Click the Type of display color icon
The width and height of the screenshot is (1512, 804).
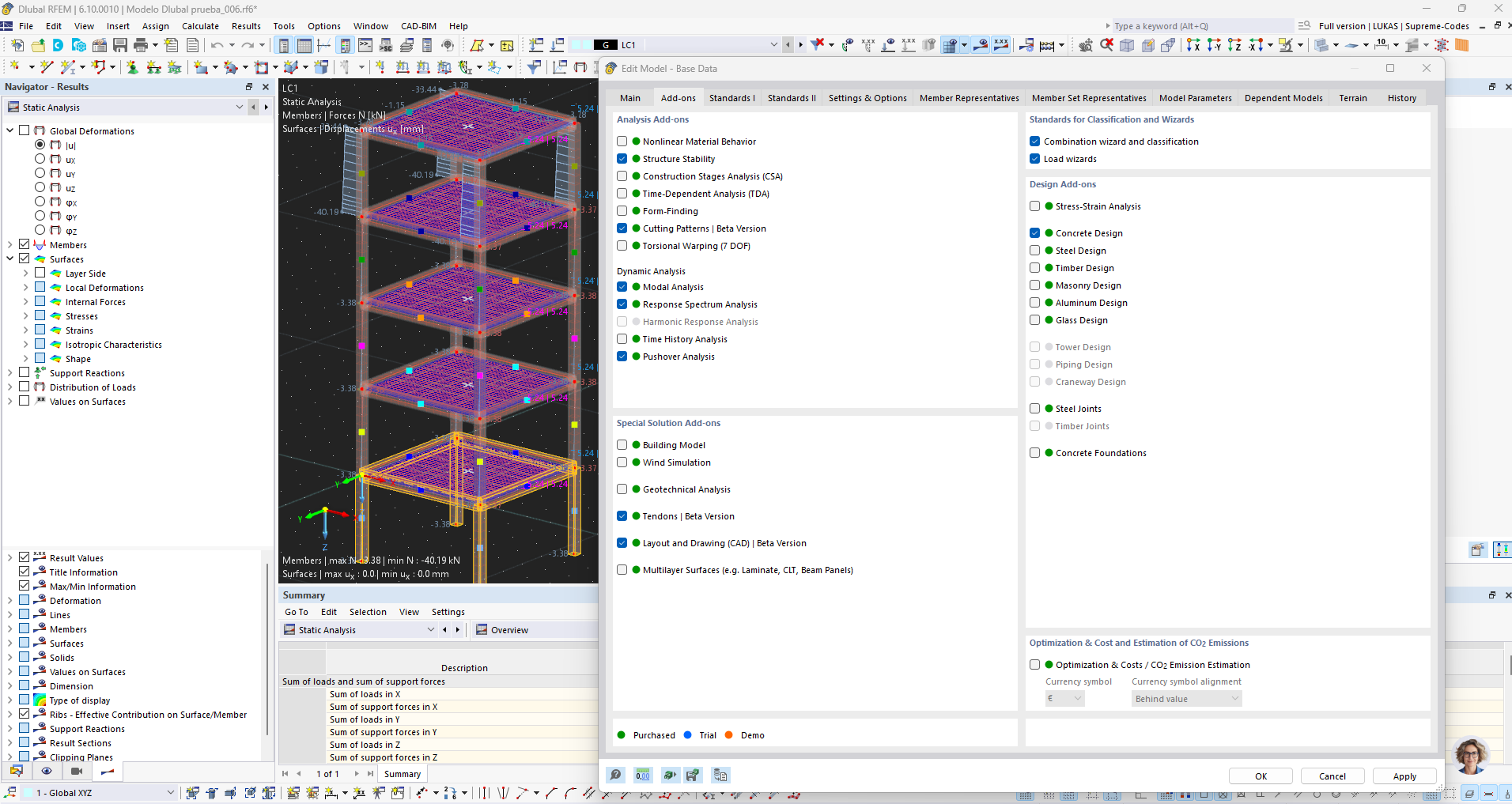click(x=40, y=700)
